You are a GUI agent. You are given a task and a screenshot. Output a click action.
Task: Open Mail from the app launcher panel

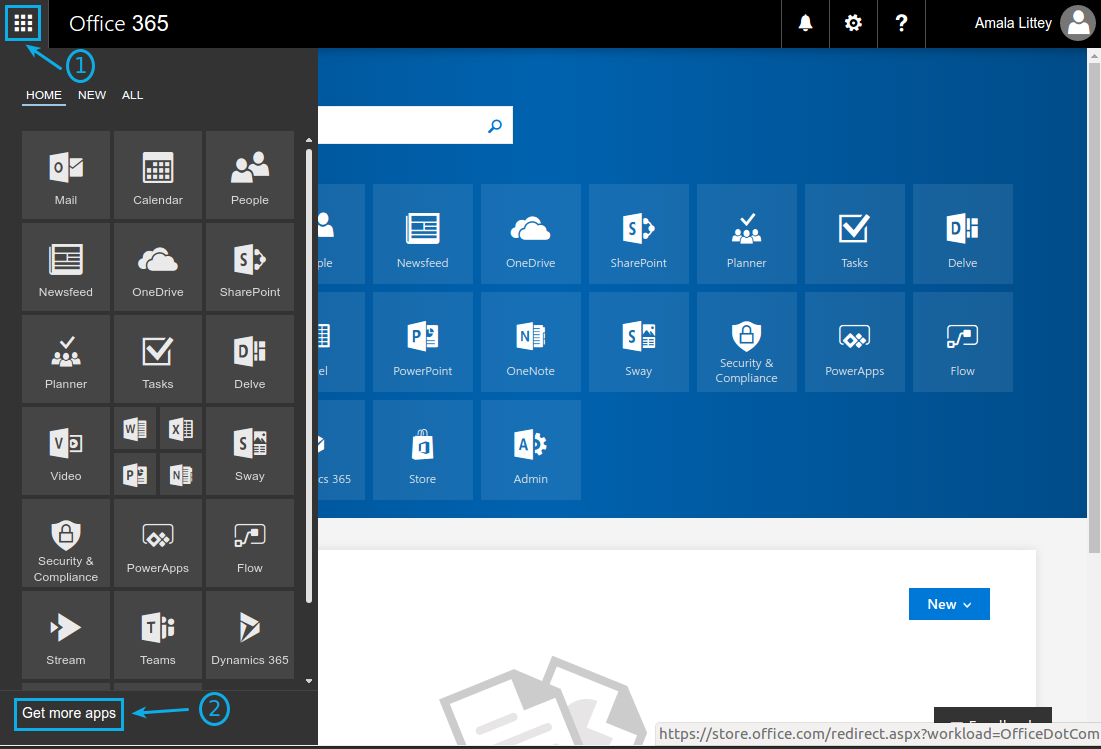point(66,175)
